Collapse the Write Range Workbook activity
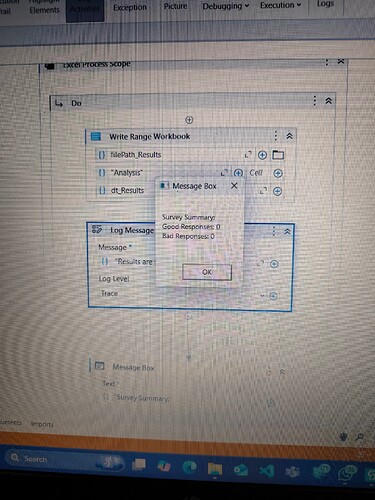This screenshot has height=500, width=375. (289, 136)
